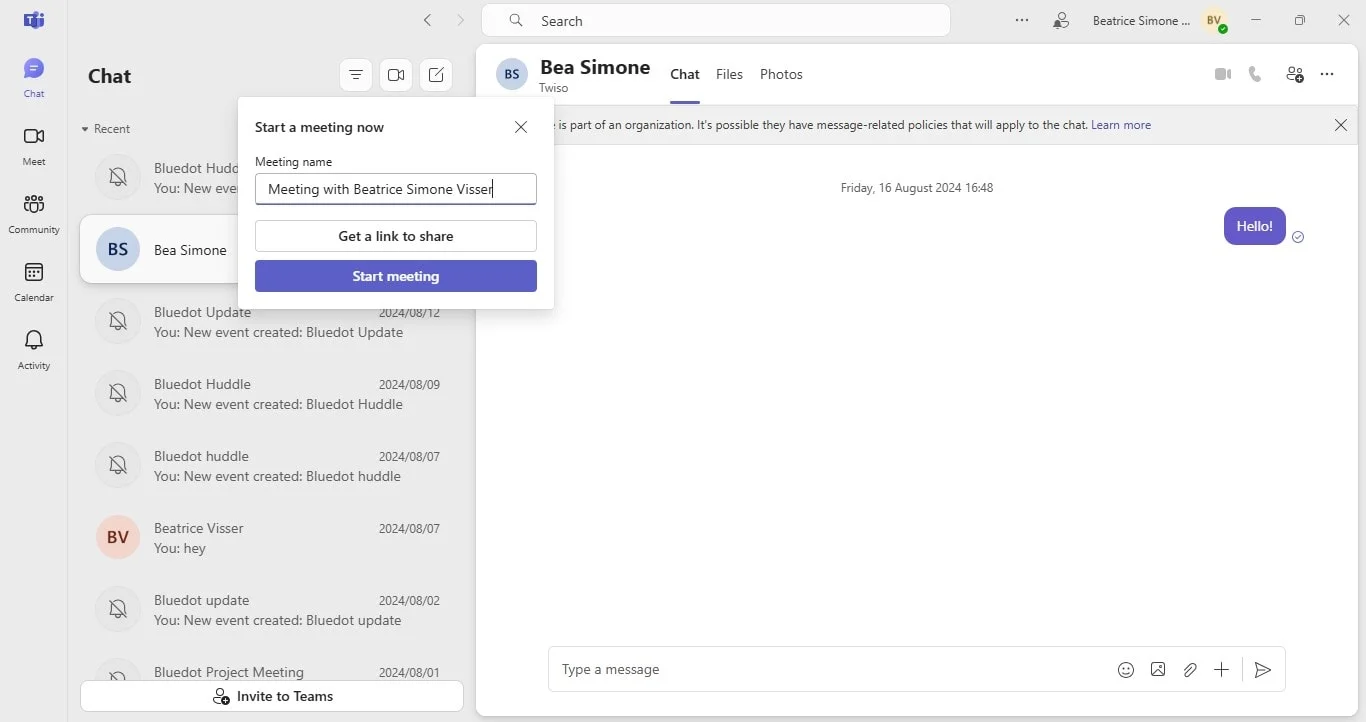
Task: Click the message sent status checkmark
Action: point(1298,237)
